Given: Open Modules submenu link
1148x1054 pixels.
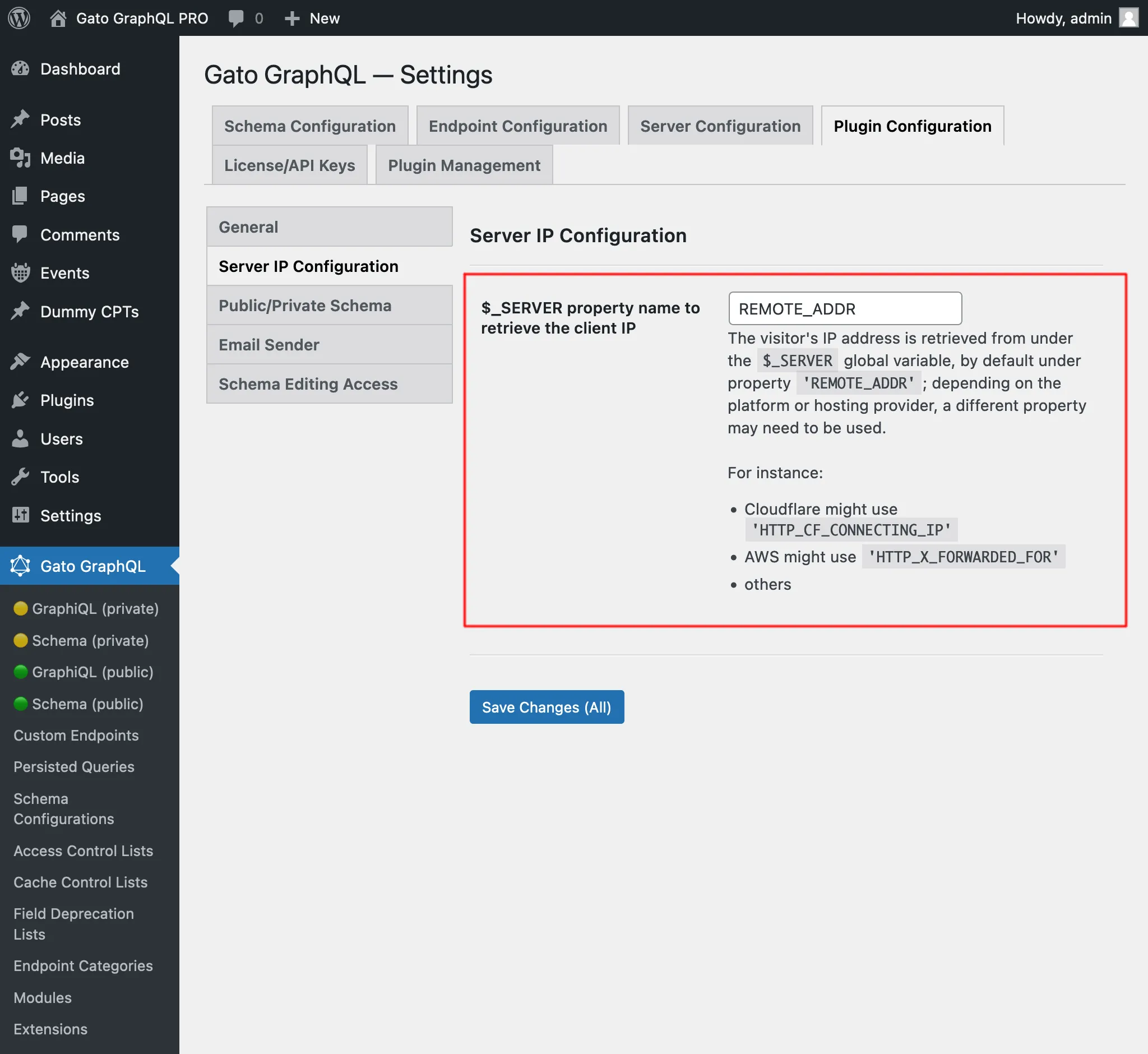Looking at the screenshot, I should click(43, 997).
